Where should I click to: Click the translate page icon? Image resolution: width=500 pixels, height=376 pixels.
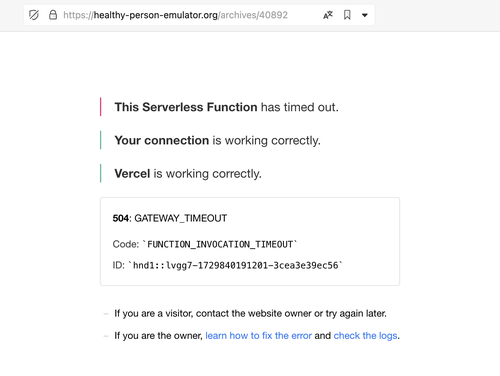[328, 15]
